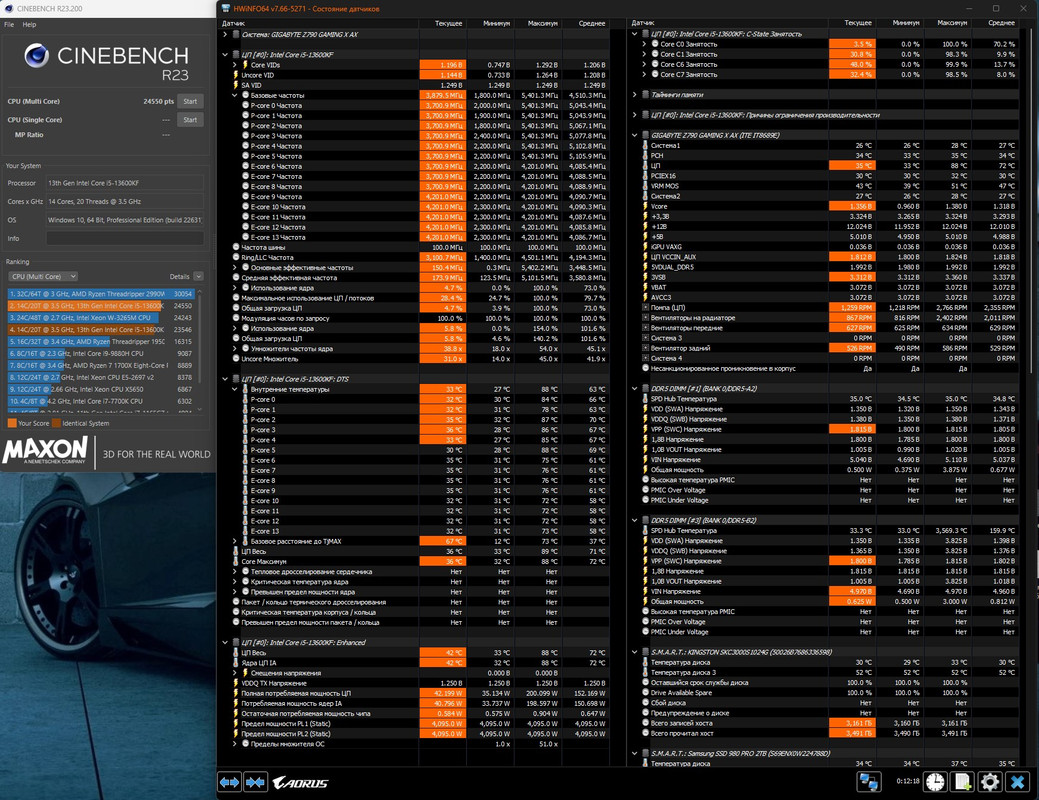Click the Минимум column header in left pane
This screenshot has width=1039, height=800.
click(496, 23)
